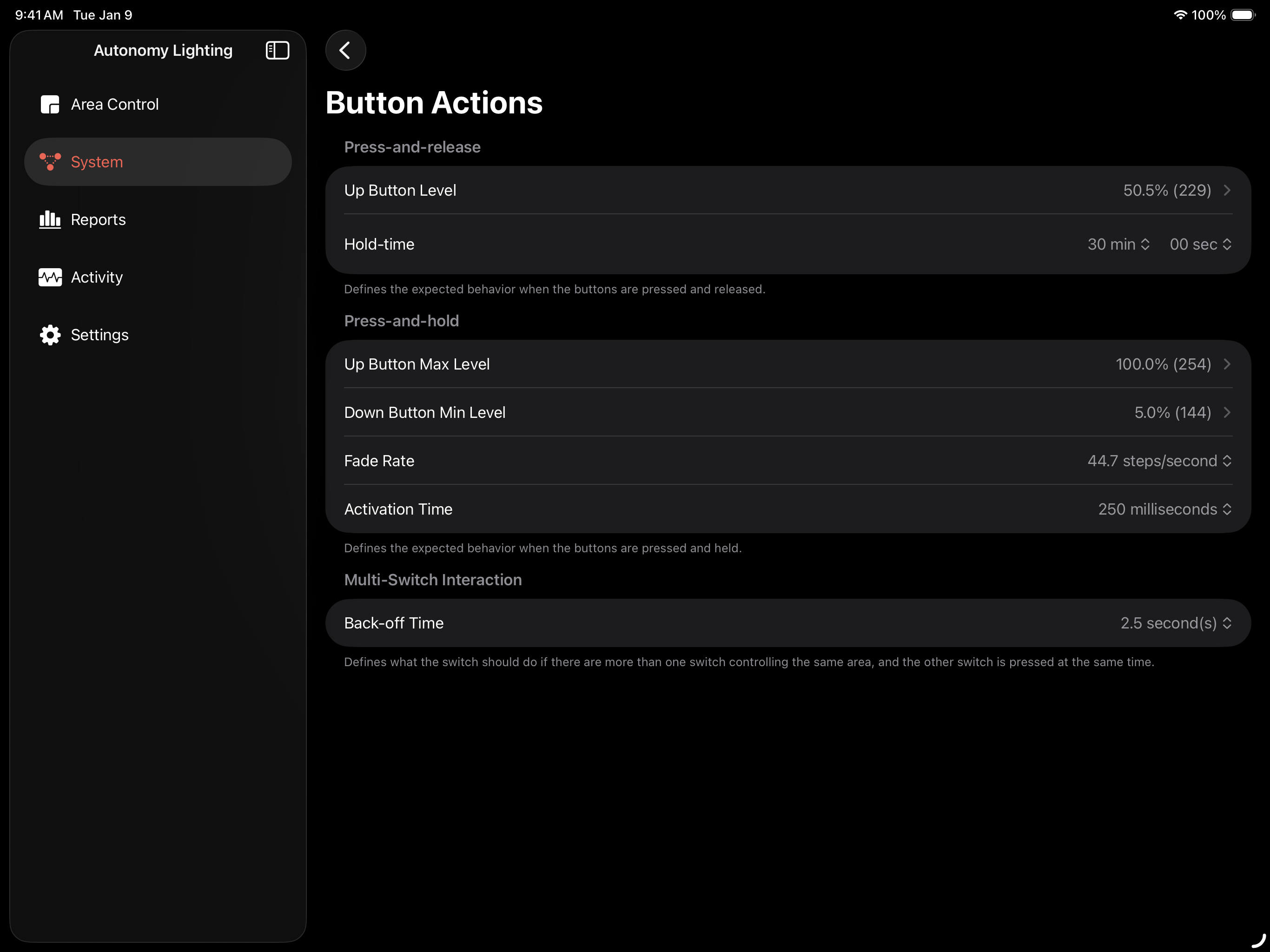This screenshot has width=1270, height=952.
Task: Click the 50.5% (229) value
Action: click(1167, 190)
